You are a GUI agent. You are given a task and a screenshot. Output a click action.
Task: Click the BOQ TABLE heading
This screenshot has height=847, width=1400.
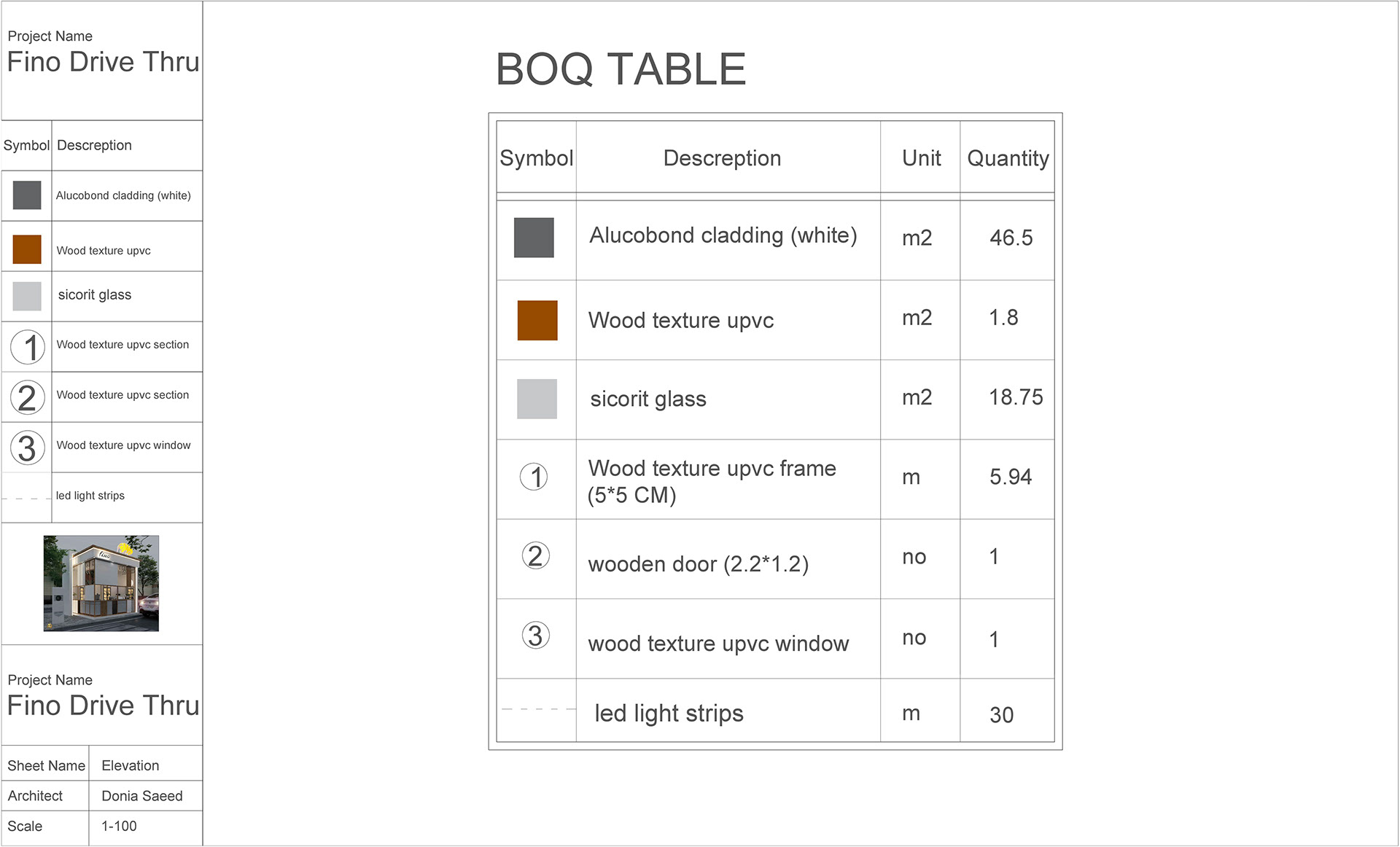621,69
